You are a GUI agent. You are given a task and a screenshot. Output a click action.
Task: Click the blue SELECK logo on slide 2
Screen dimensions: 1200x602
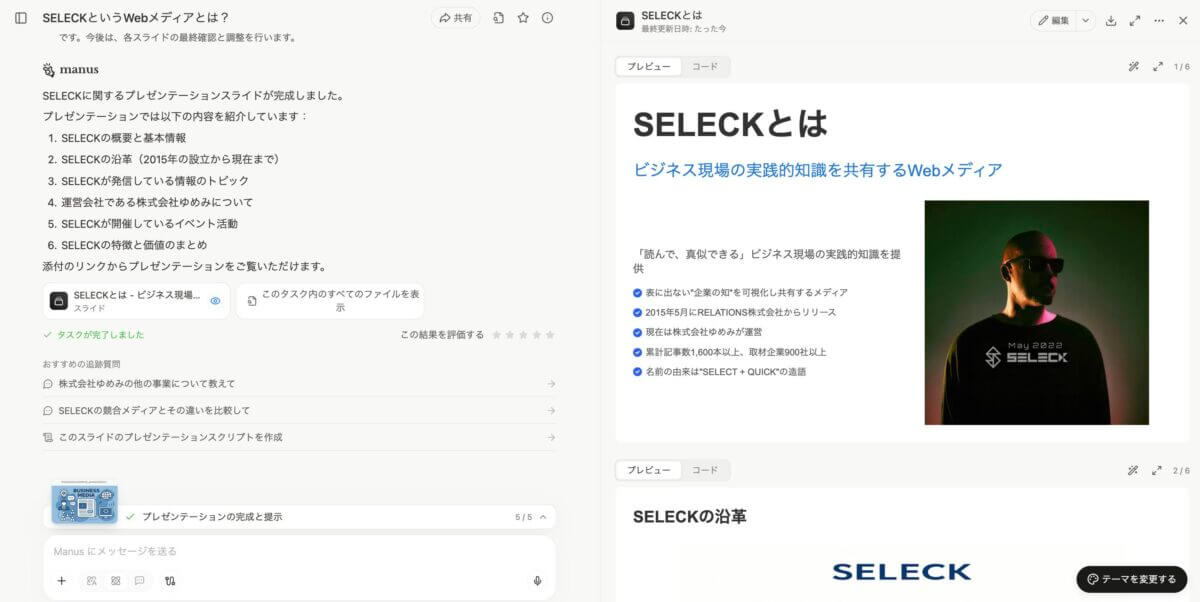click(x=901, y=572)
